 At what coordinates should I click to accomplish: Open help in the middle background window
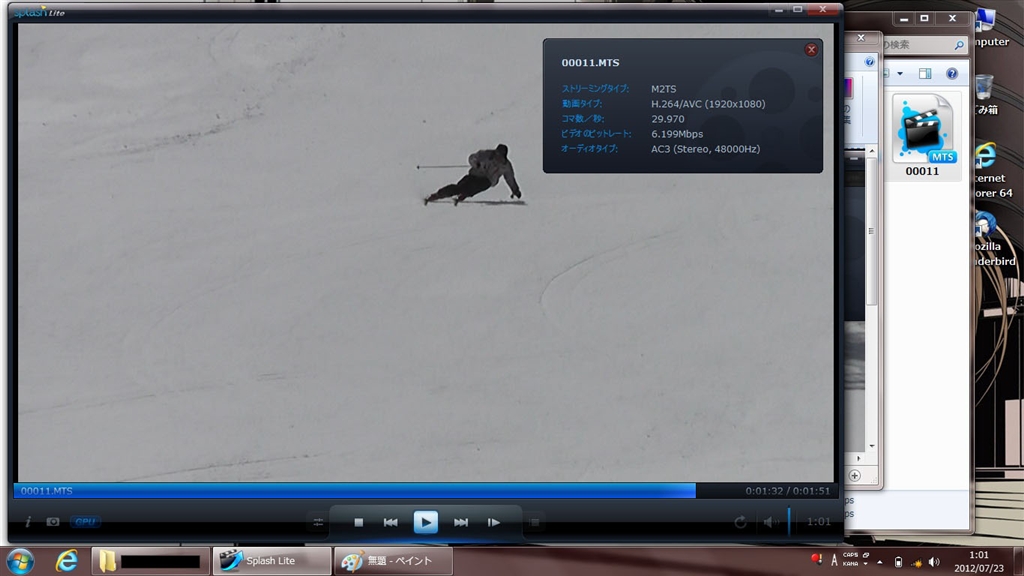tap(869, 62)
